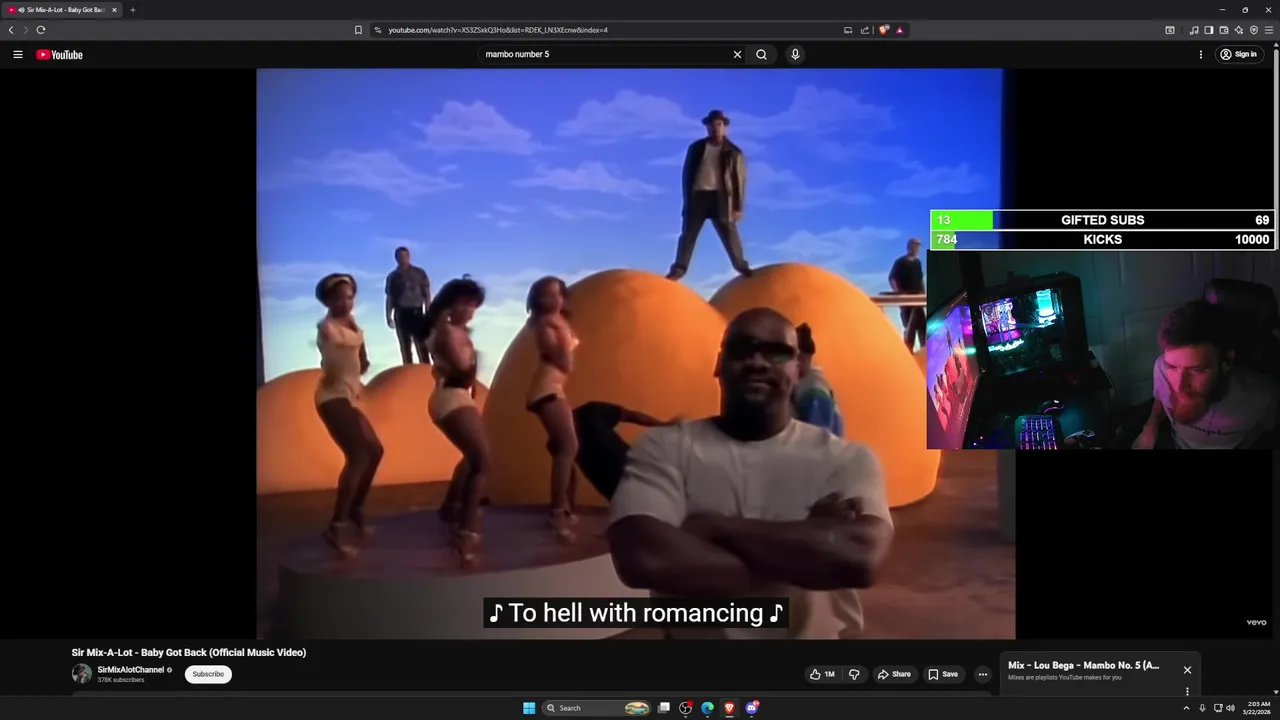The image size is (1280, 720).
Task: Reload the page with the refresh icon
Action: [x=41, y=30]
